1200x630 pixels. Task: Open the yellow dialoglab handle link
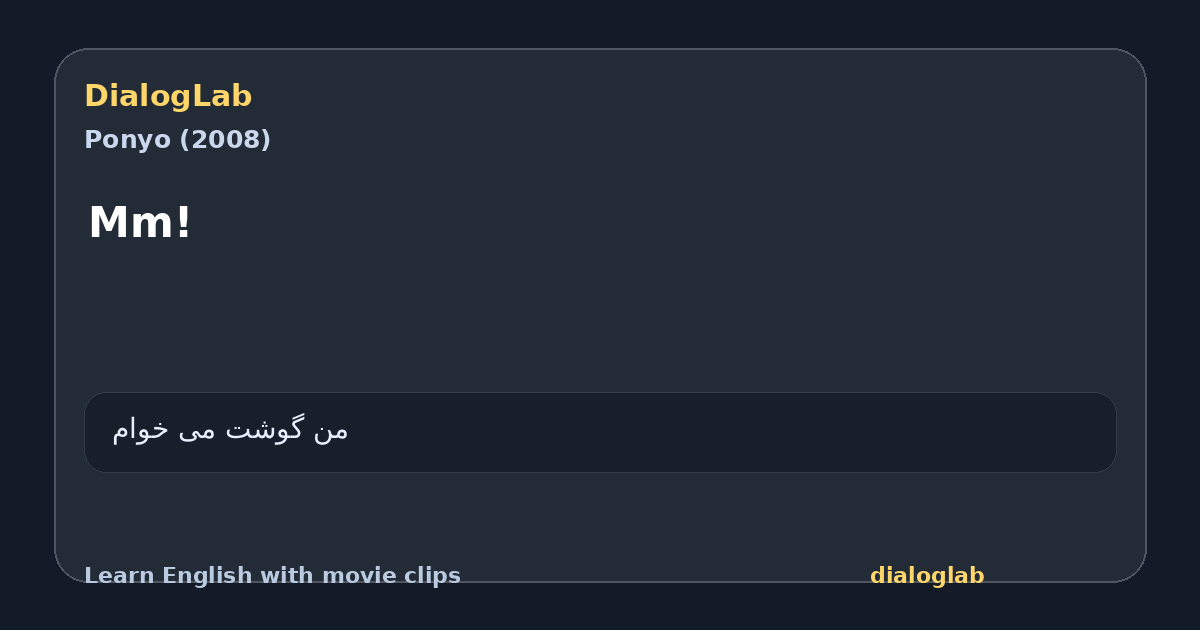[927, 576]
